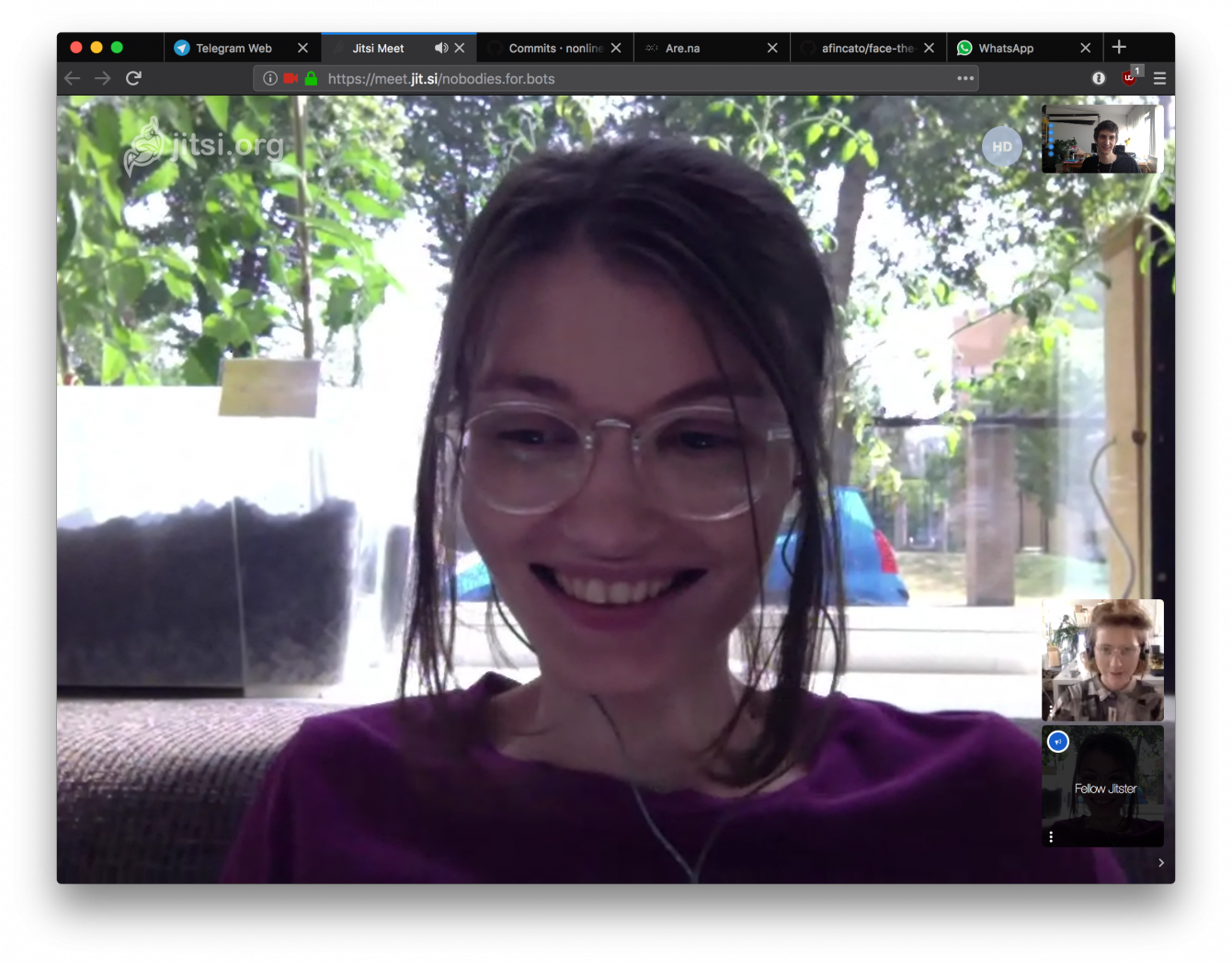The width and height of the screenshot is (1232, 965).
Task: Switch to the Telegram Web tab
Action: (234, 48)
